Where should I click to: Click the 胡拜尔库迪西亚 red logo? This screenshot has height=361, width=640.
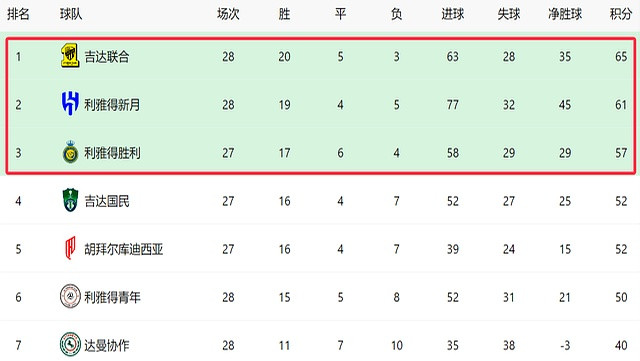point(70,248)
